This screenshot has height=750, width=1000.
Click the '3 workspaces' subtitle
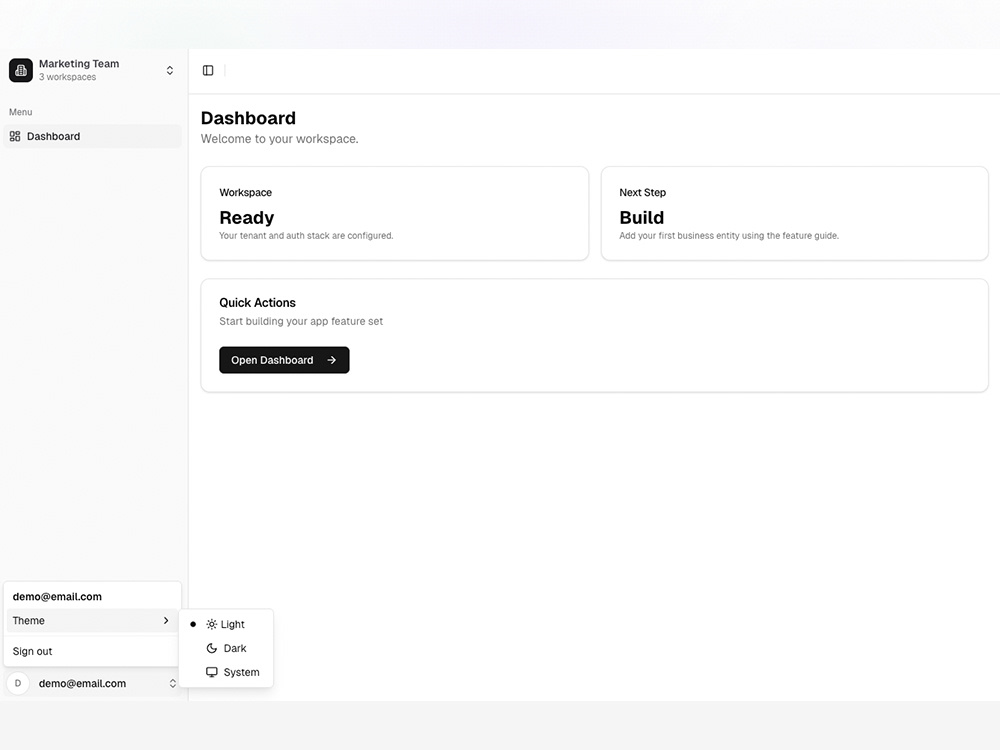click(x=68, y=77)
